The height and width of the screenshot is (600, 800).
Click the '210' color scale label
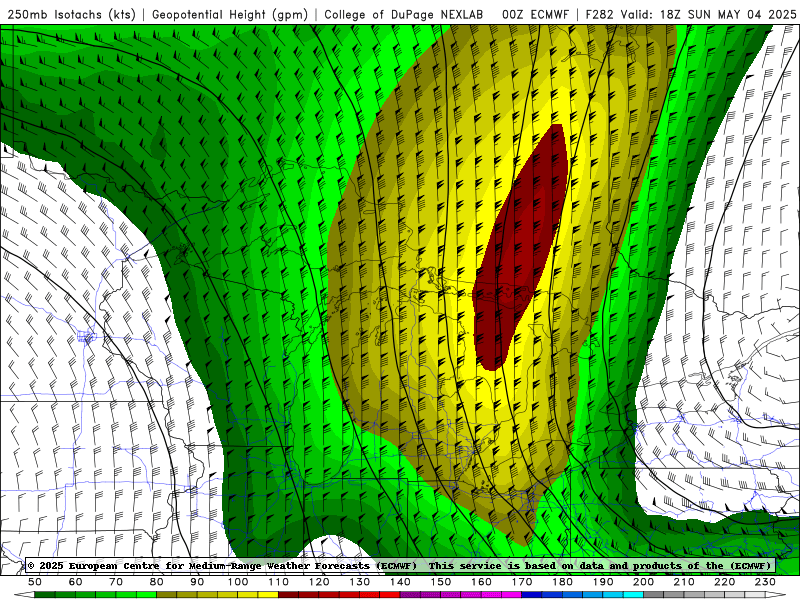point(684,582)
